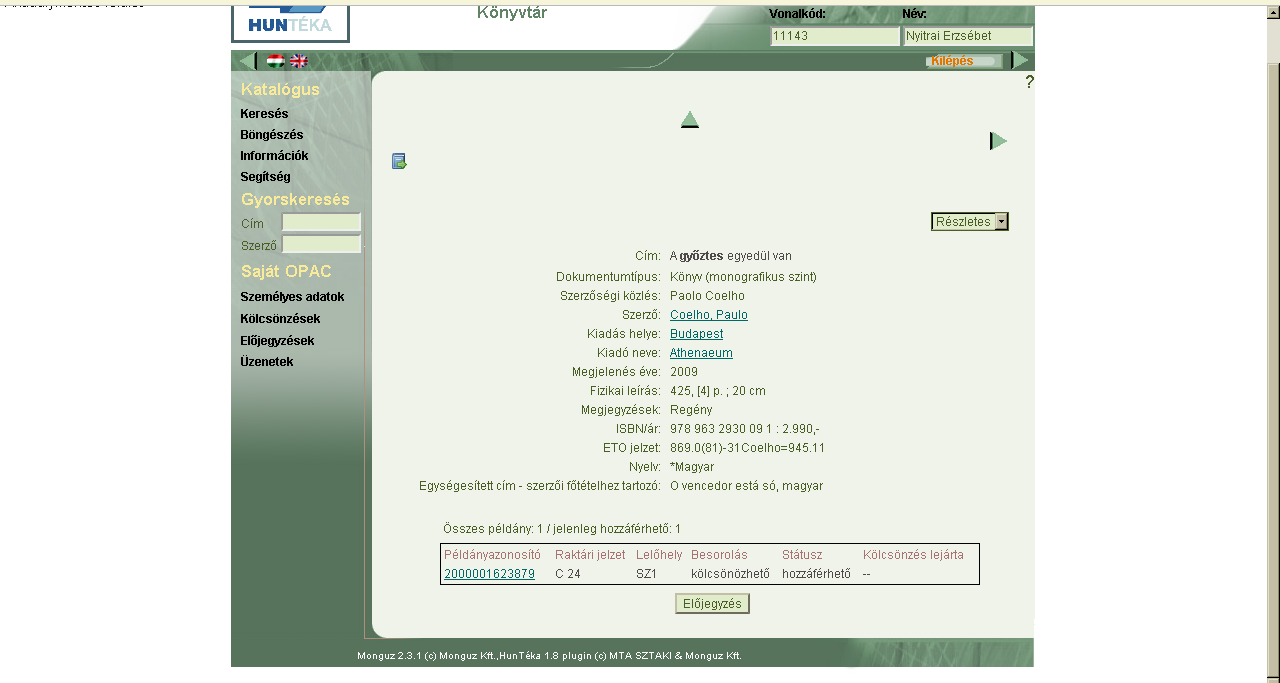Click the Katalógus section heading
Screen dimensions: 1280x683
(x=280, y=90)
